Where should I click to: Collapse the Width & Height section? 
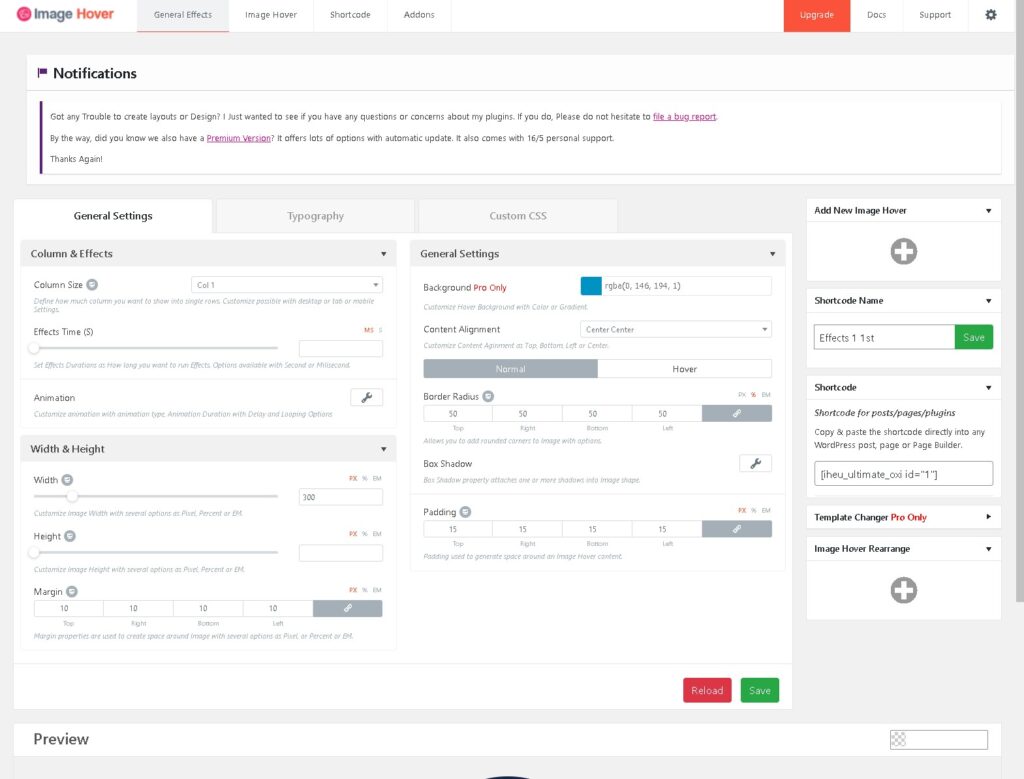tap(383, 449)
